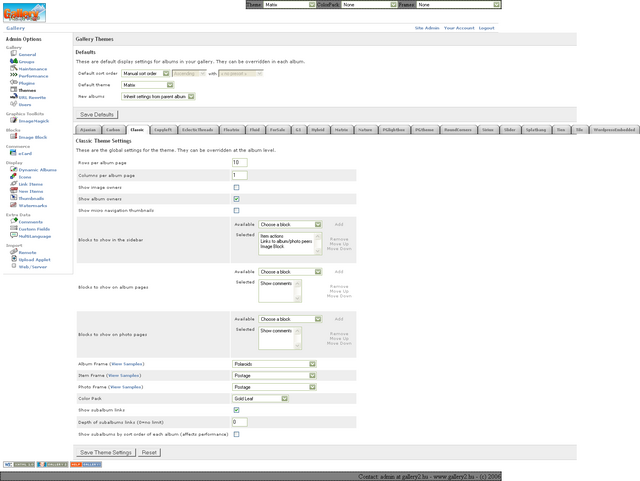Click the Groups icon in admin sidebar
The width and height of the screenshot is (640, 481).
pyautogui.click(x=13, y=61)
